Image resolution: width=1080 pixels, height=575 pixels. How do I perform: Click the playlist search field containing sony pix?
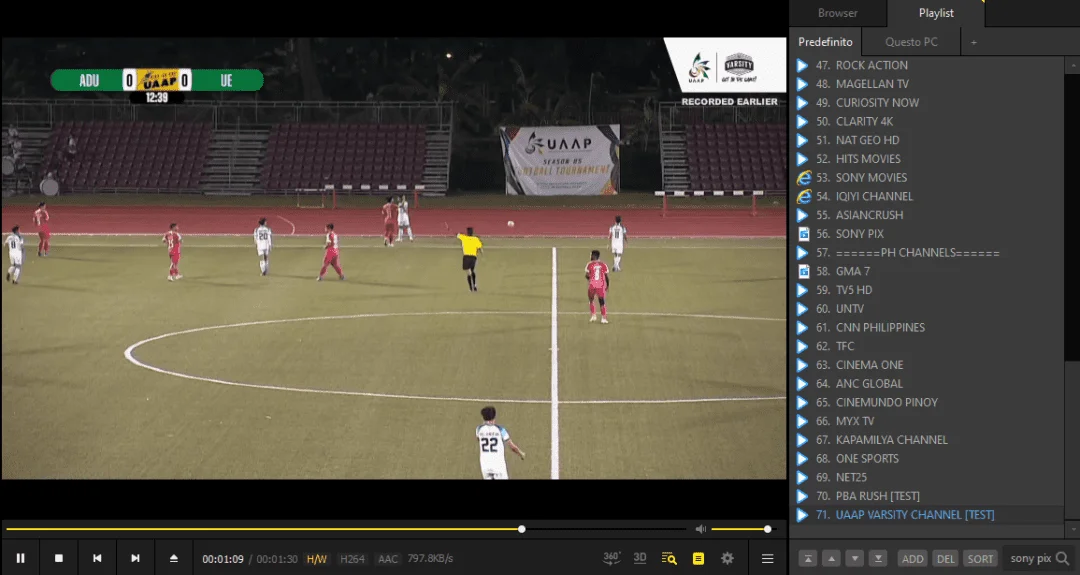pos(1030,558)
